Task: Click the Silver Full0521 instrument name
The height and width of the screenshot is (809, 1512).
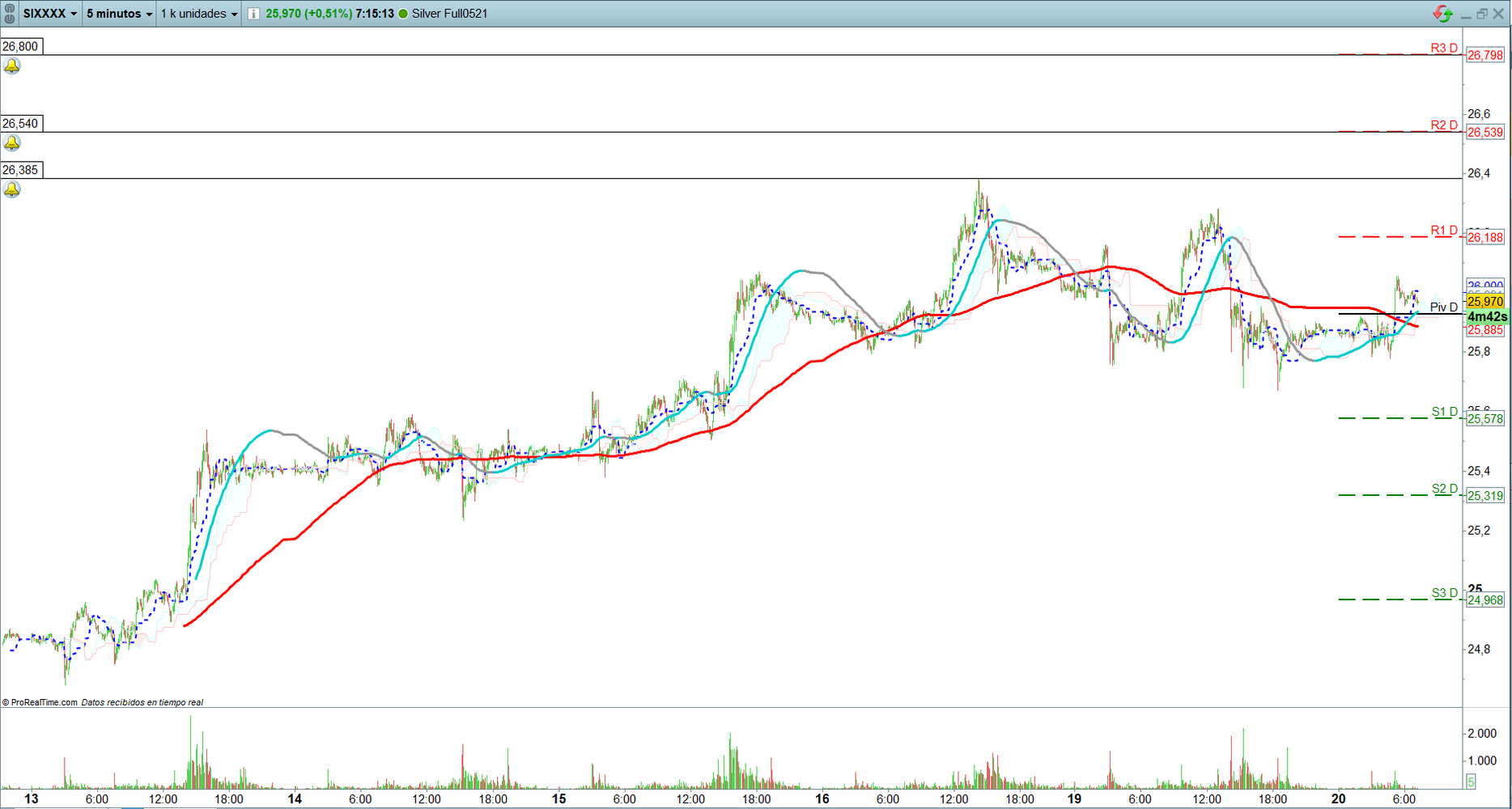Action: (x=450, y=14)
